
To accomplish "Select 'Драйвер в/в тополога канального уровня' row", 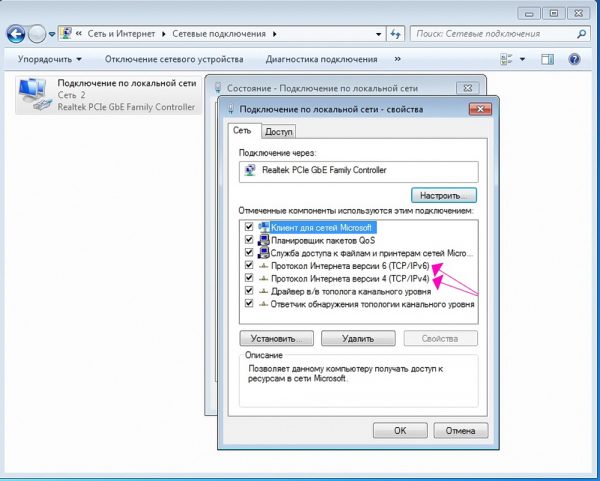I will (351, 292).
